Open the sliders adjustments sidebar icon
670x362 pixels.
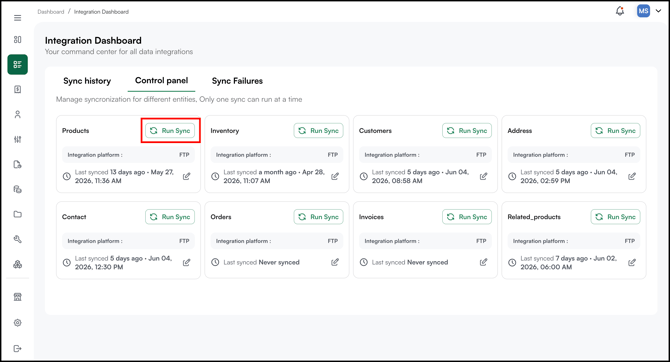(x=18, y=139)
